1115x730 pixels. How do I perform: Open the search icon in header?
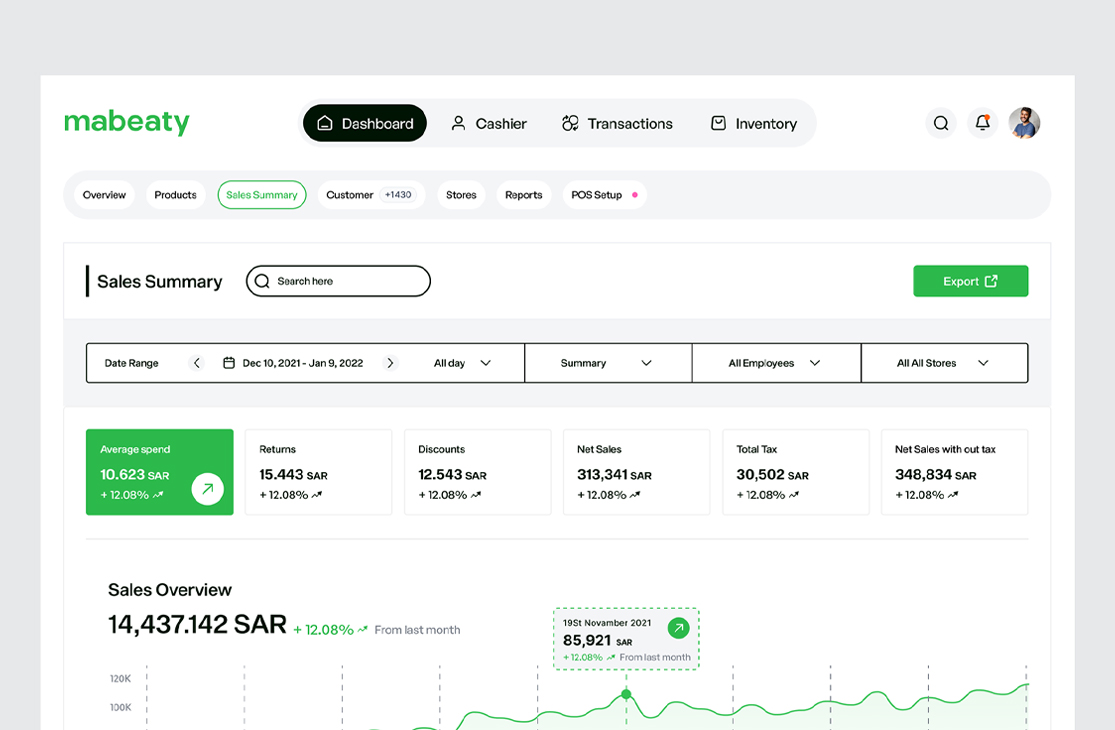coord(940,124)
